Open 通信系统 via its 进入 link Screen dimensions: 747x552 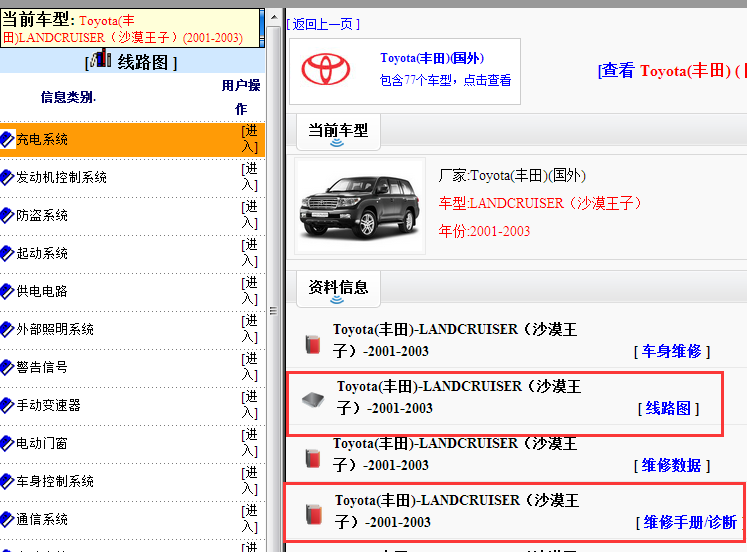pos(250,519)
